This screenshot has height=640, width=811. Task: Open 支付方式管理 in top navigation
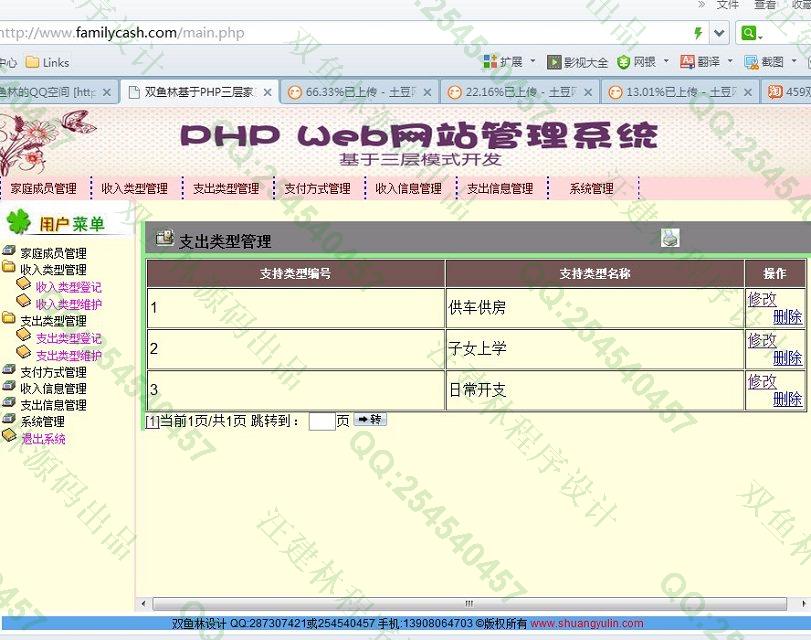tap(318, 188)
